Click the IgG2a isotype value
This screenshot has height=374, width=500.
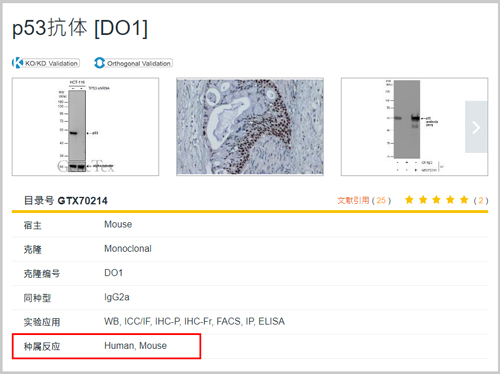117,297
